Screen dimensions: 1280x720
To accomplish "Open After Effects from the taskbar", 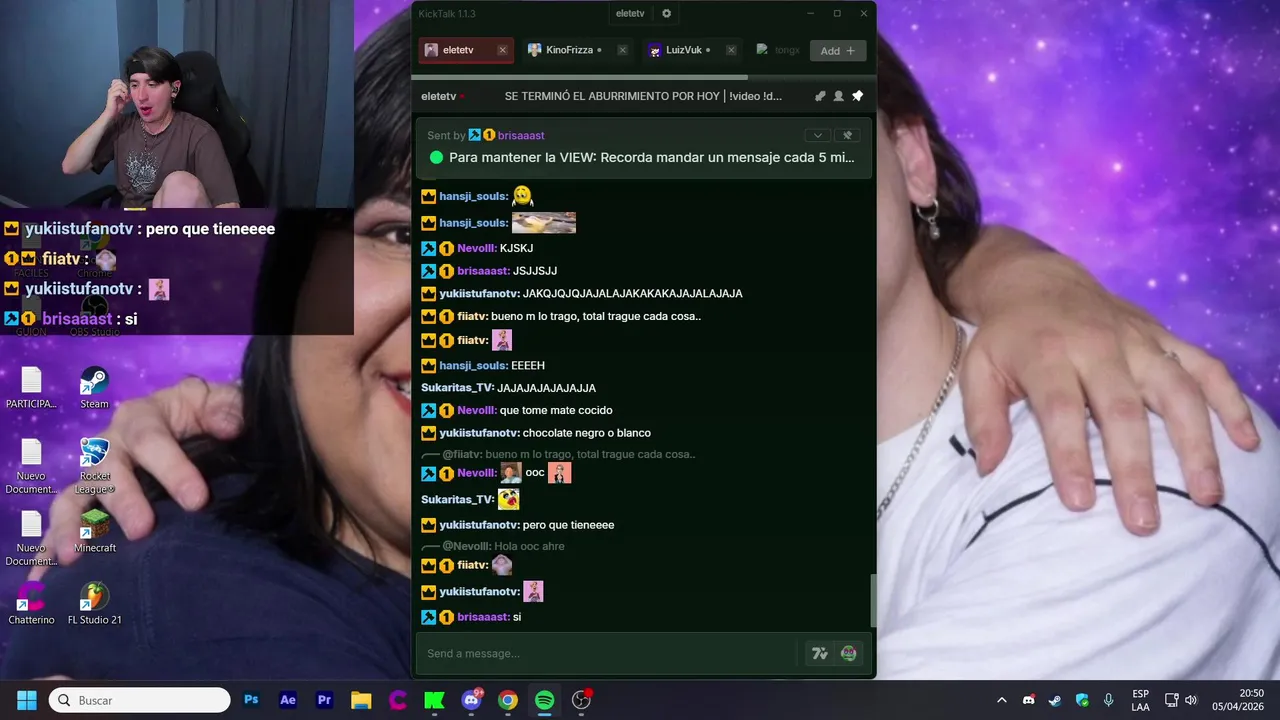I will [288, 700].
